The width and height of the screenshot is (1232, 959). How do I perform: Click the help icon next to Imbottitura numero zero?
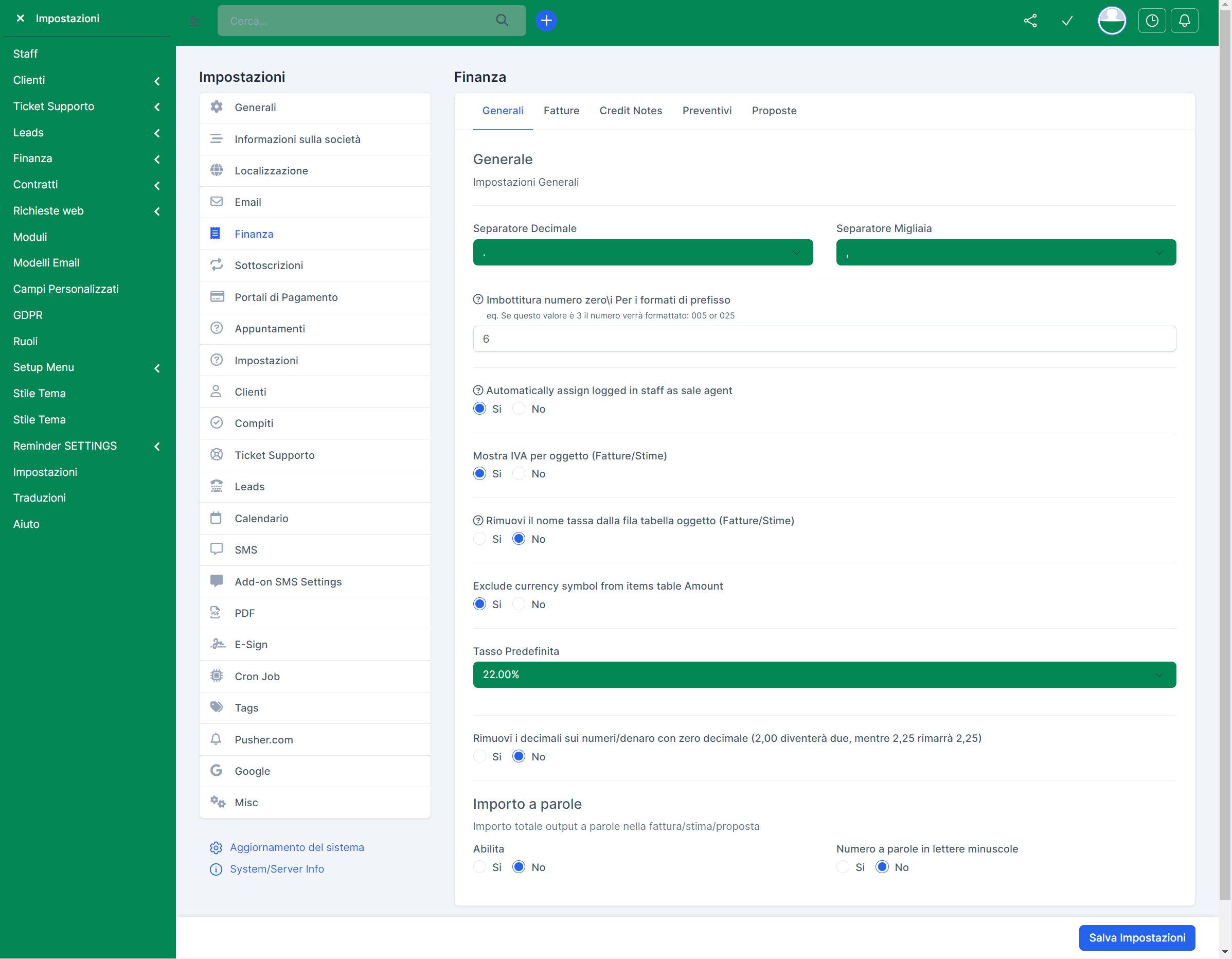point(478,299)
